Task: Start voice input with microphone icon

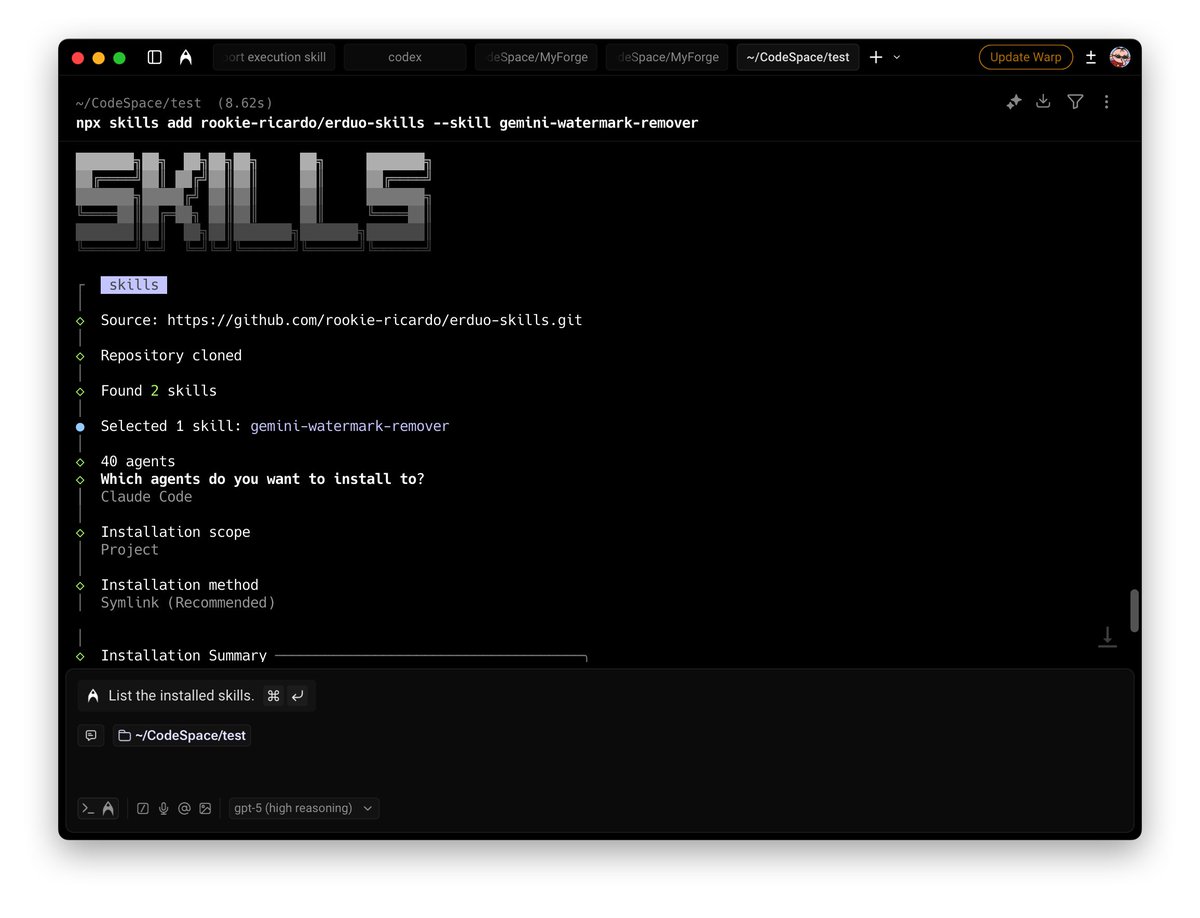Action: (x=164, y=808)
